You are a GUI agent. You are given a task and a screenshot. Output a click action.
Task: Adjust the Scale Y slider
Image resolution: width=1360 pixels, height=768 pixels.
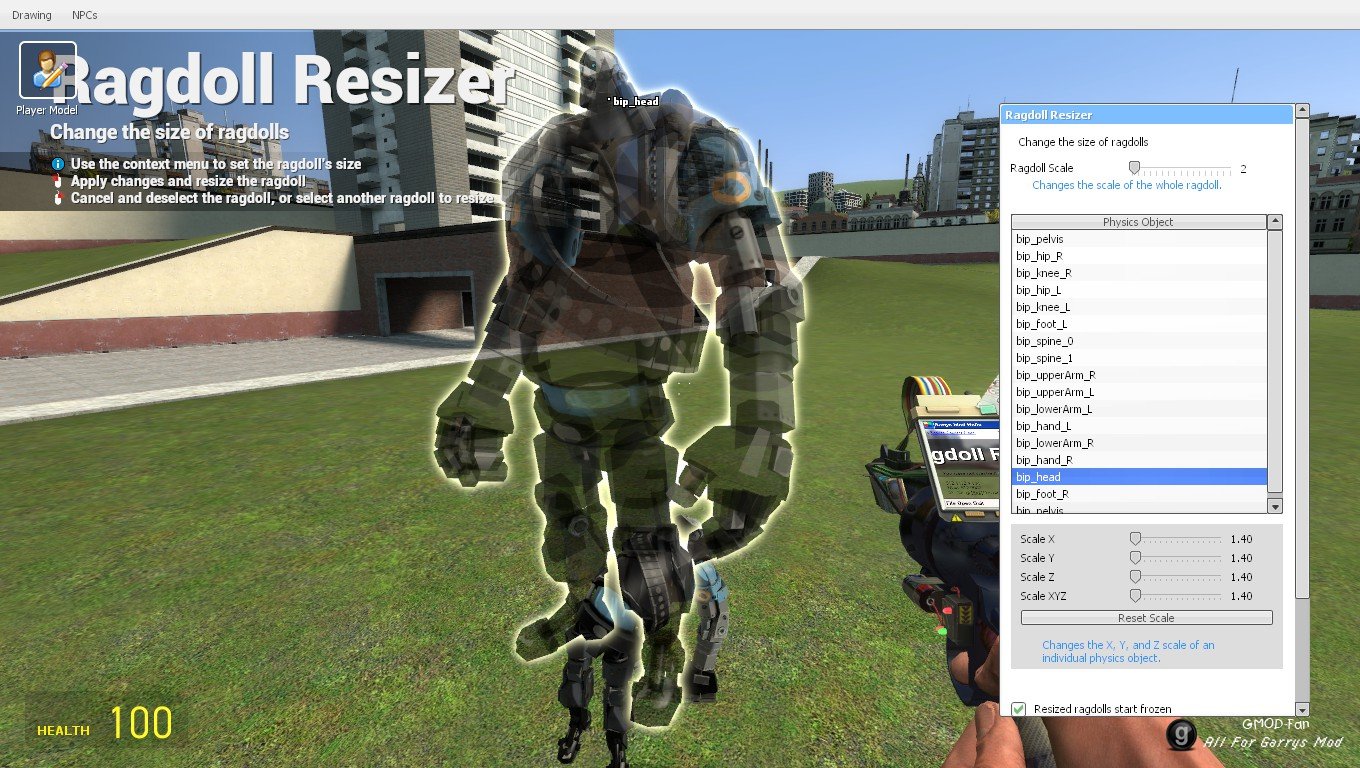[x=1176, y=558]
